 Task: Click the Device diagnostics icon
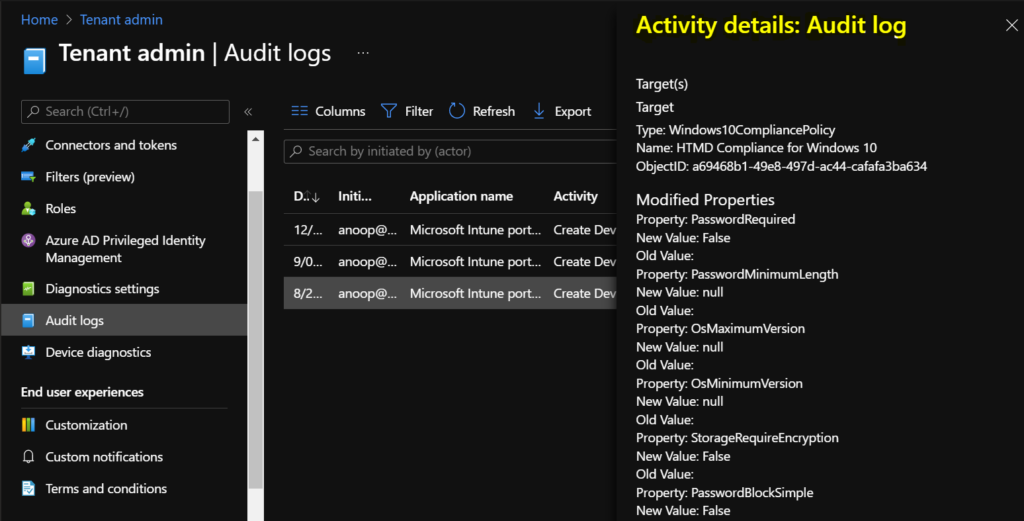[x=28, y=353]
